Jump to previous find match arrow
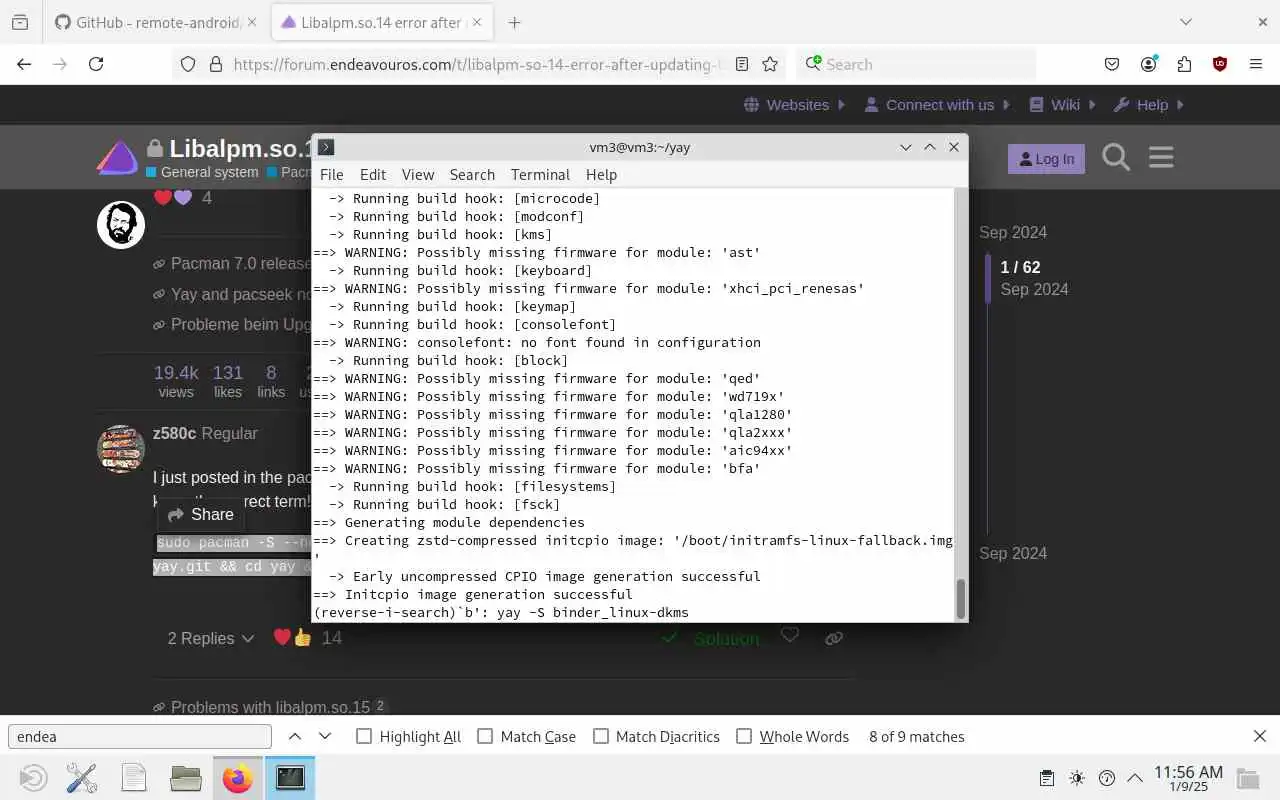Image resolution: width=1280 pixels, height=800 pixels. pos(295,736)
